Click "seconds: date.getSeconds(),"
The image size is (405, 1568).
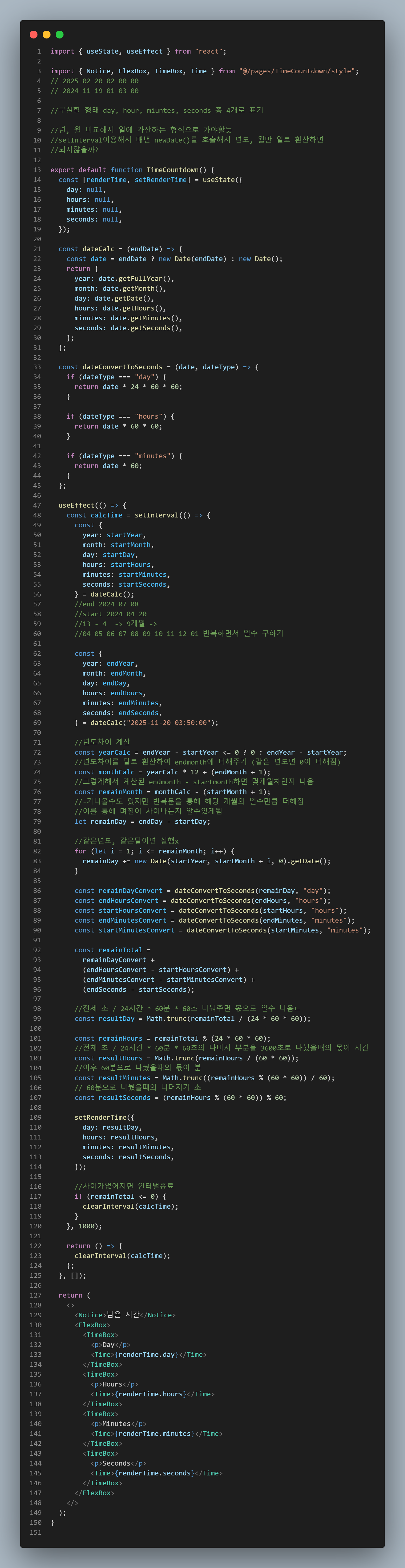129,328
